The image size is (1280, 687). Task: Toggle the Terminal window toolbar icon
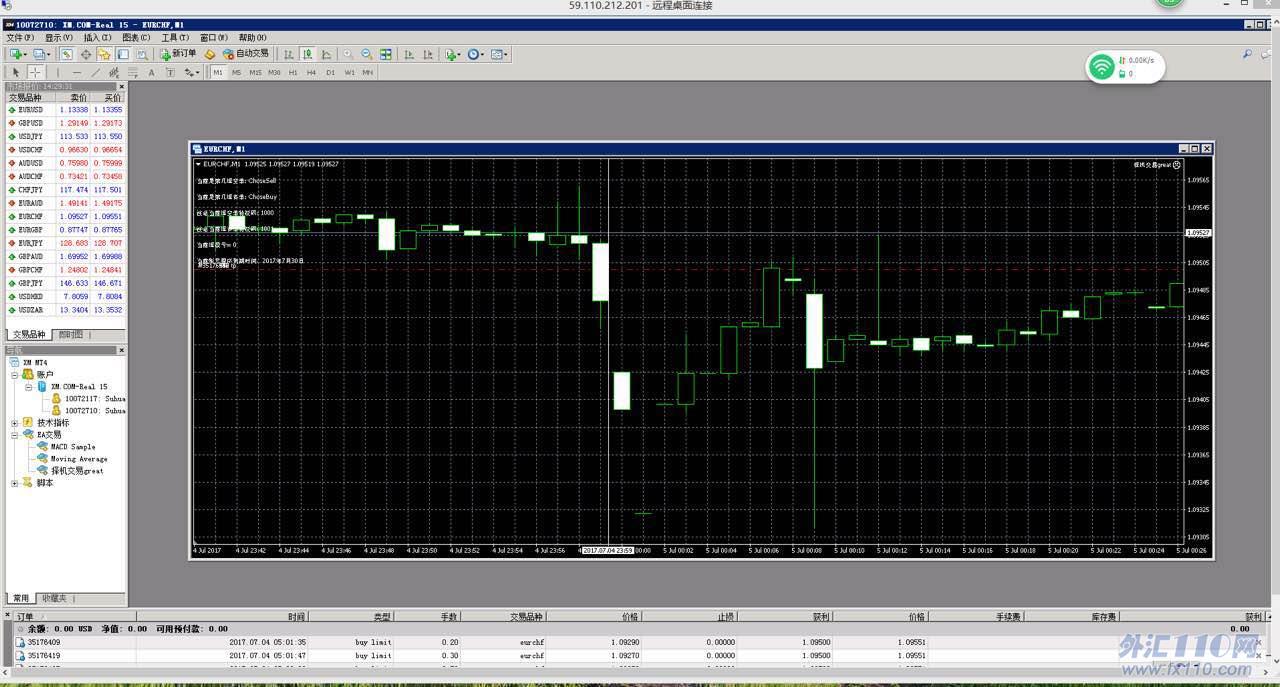123,54
